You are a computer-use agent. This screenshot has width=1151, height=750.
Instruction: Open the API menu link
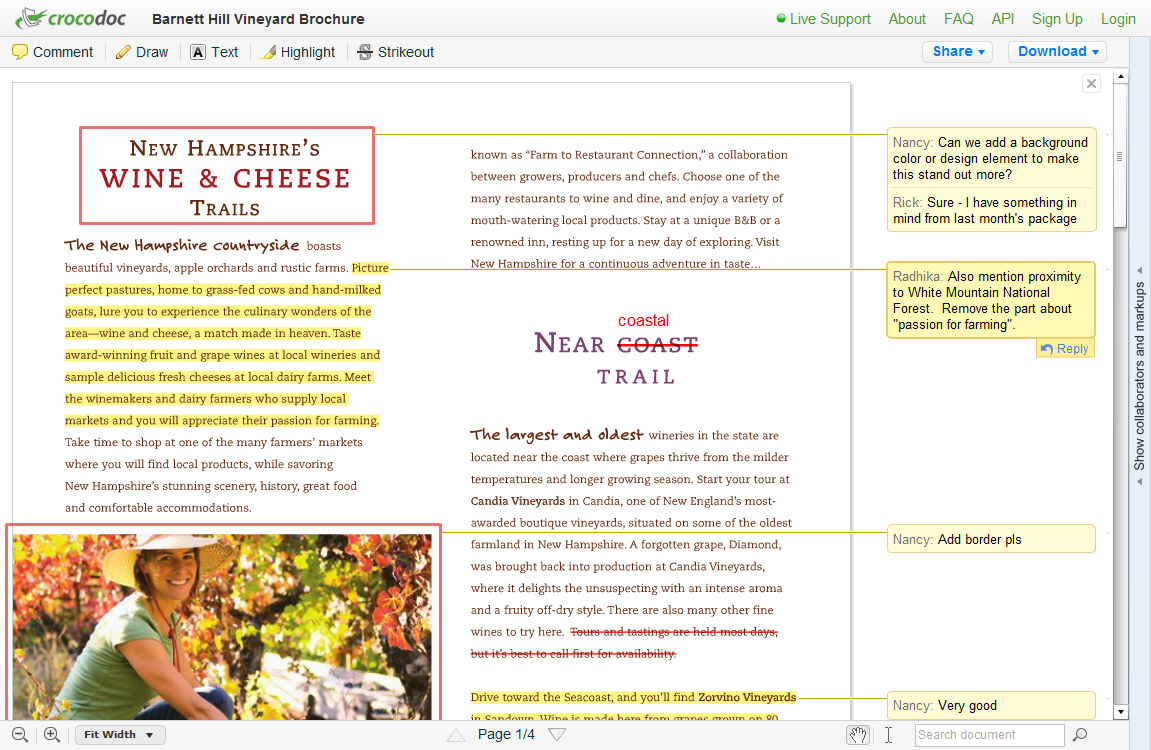point(1002,19)
